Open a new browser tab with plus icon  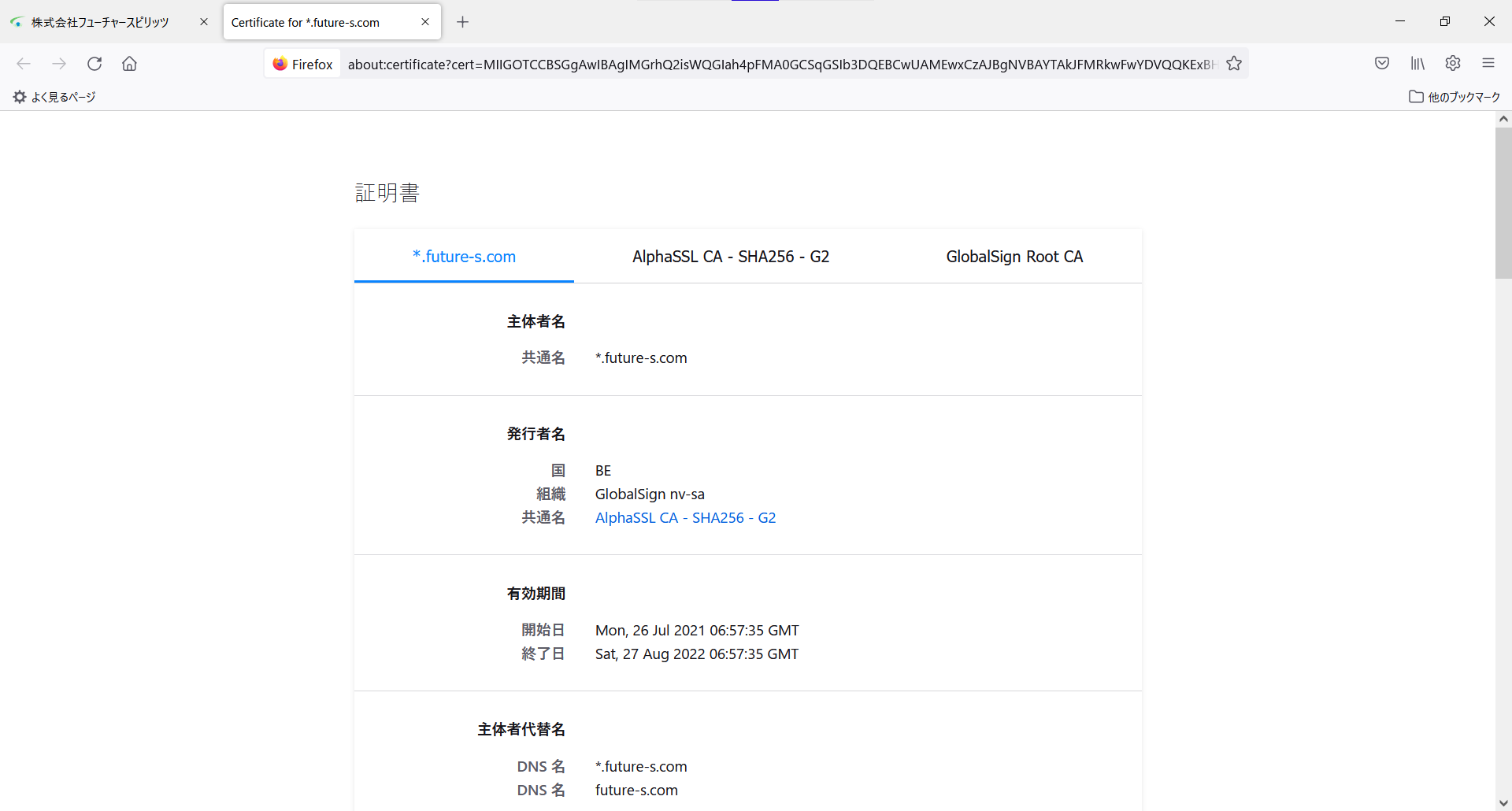(x=462, y=22)
